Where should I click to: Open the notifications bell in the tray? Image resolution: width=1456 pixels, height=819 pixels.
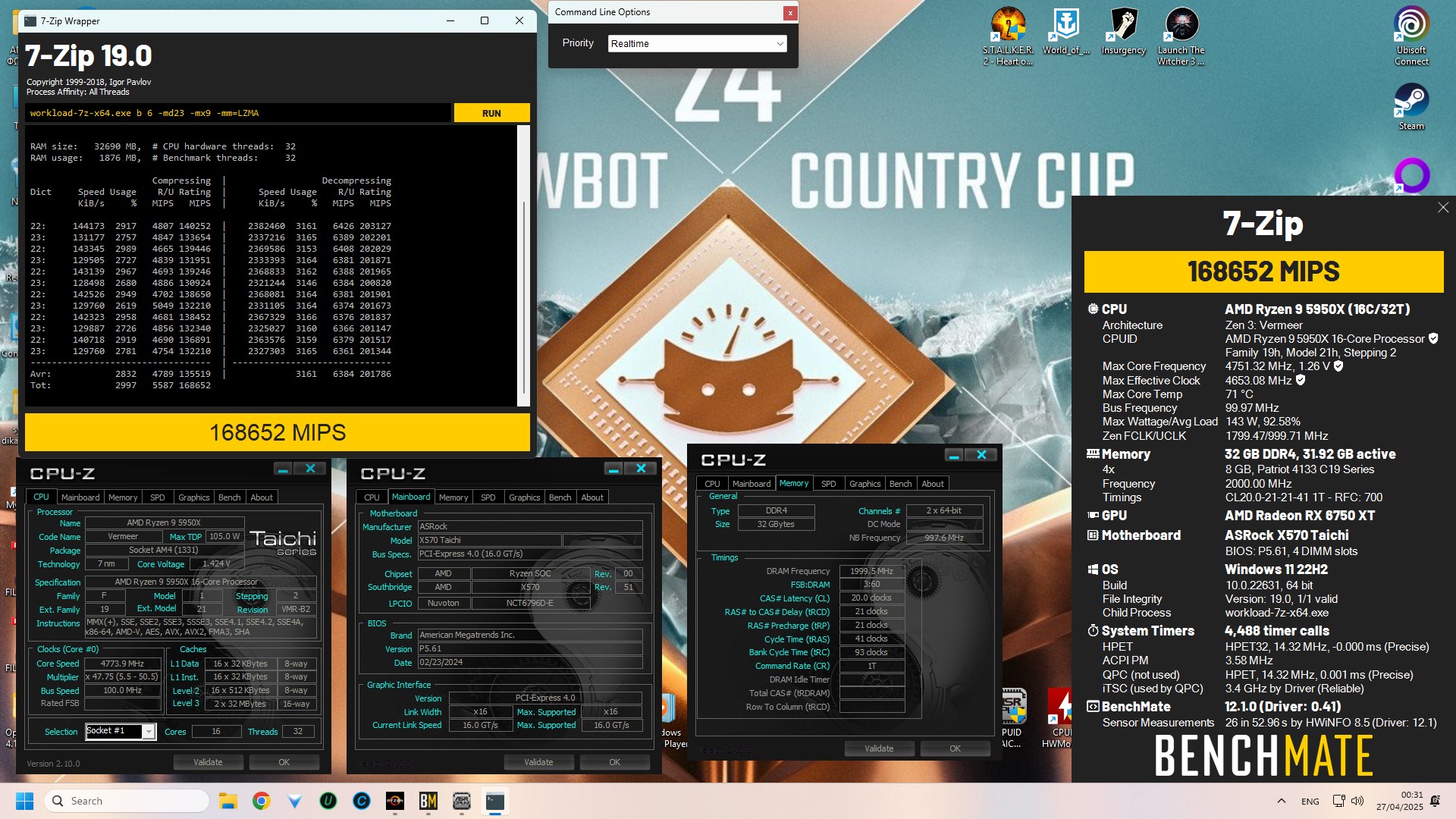coord(1435,801)
